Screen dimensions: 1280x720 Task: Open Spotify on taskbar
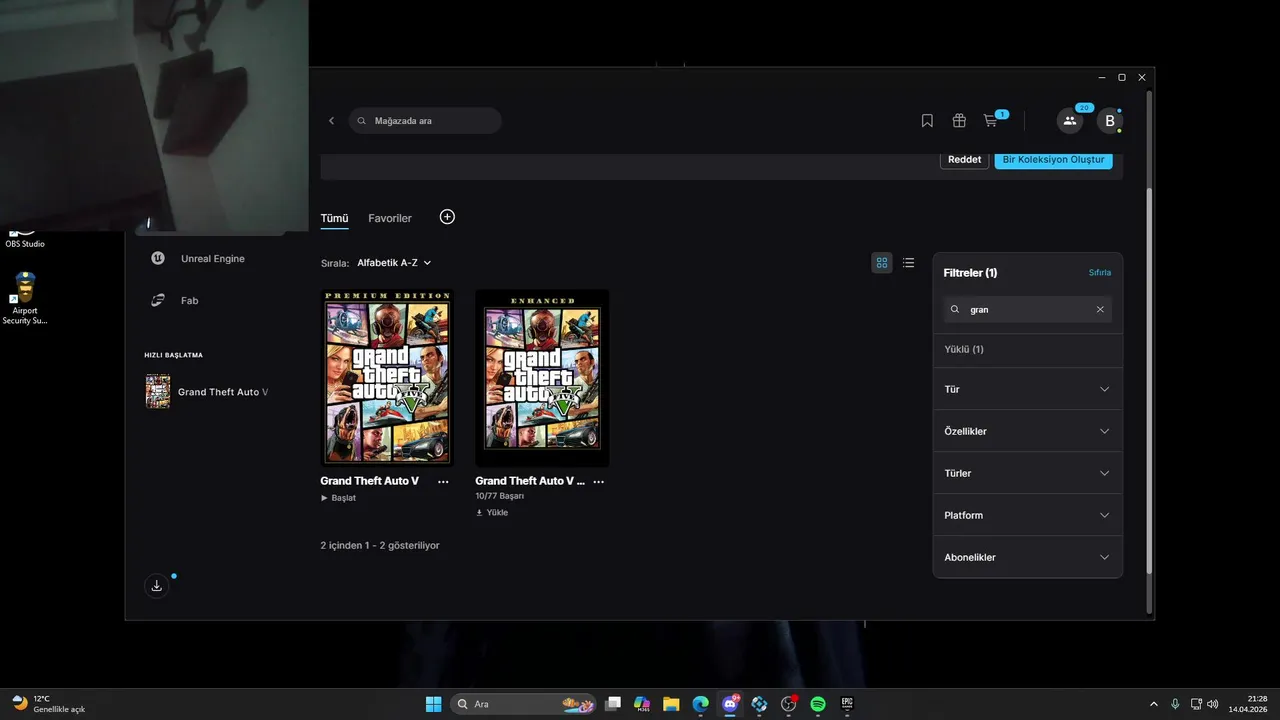[x=817, y=704]
